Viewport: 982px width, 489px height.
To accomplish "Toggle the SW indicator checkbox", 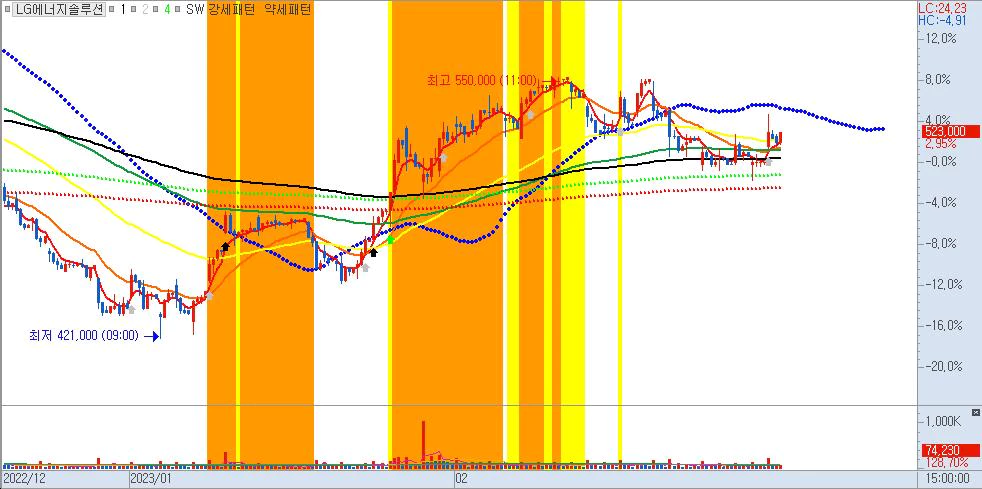I will click(177, 9).
